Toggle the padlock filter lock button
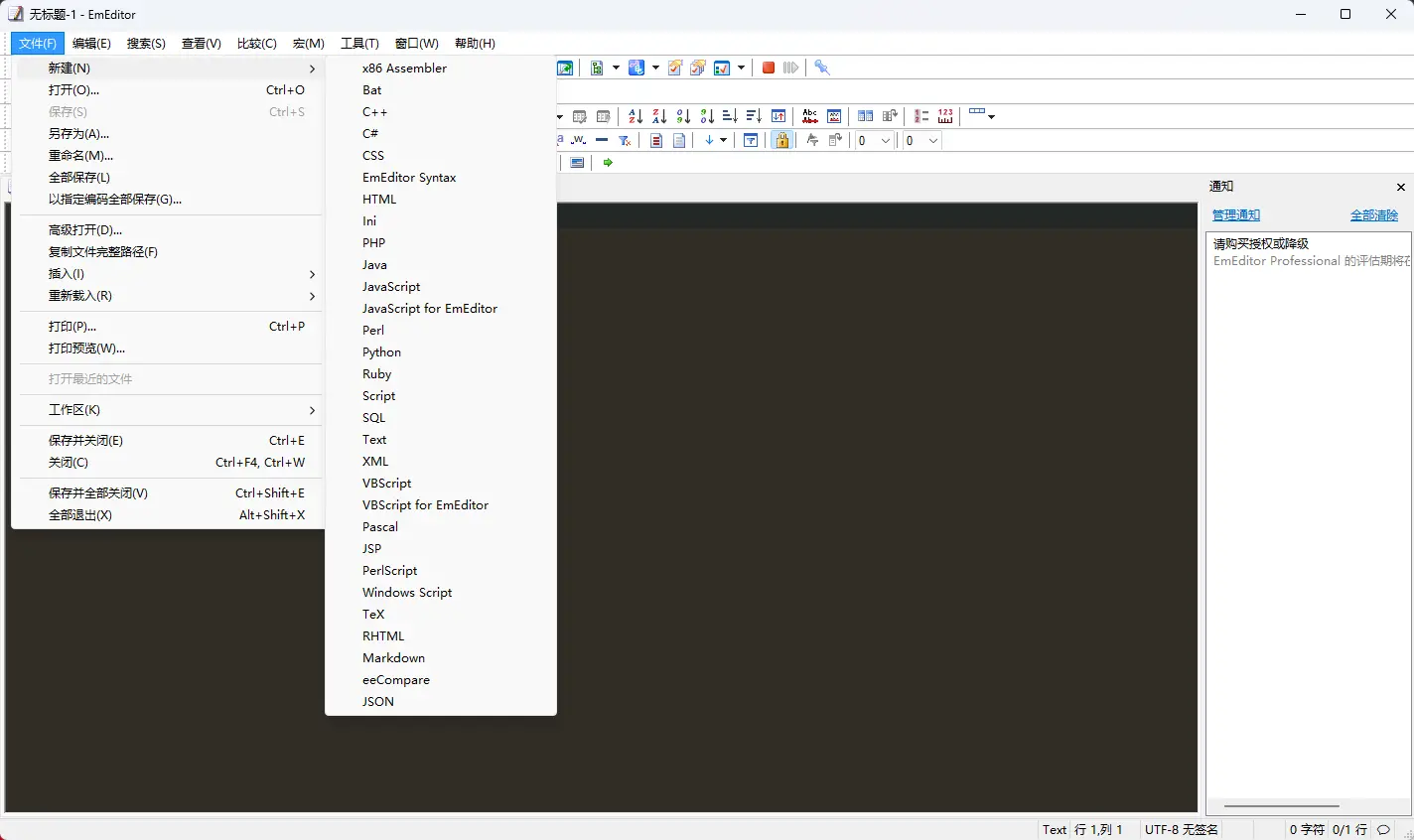Viewport: 1414px width, 840px height. click(x=781, y=140)
